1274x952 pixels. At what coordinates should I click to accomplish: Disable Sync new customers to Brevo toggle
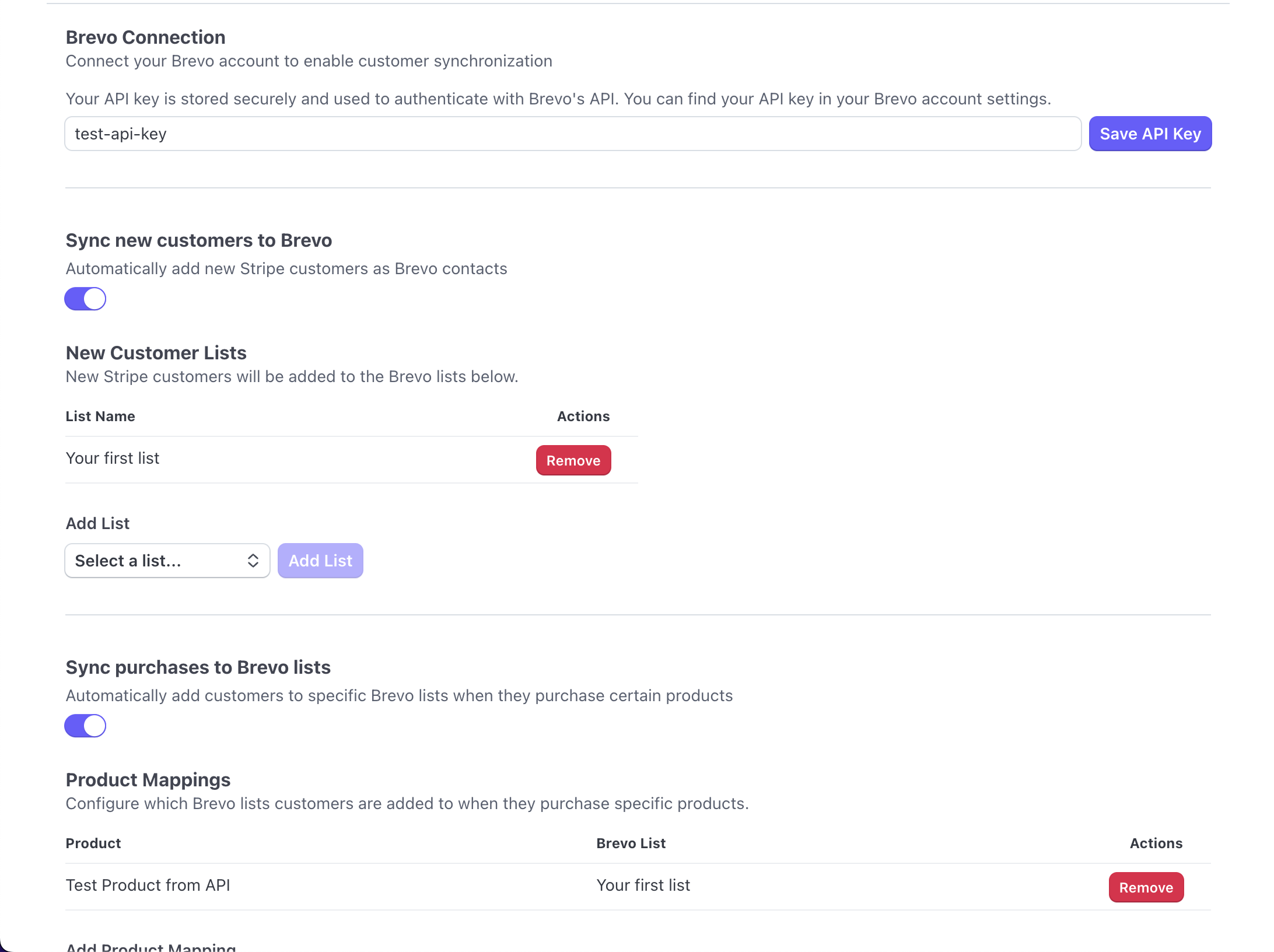85,299
